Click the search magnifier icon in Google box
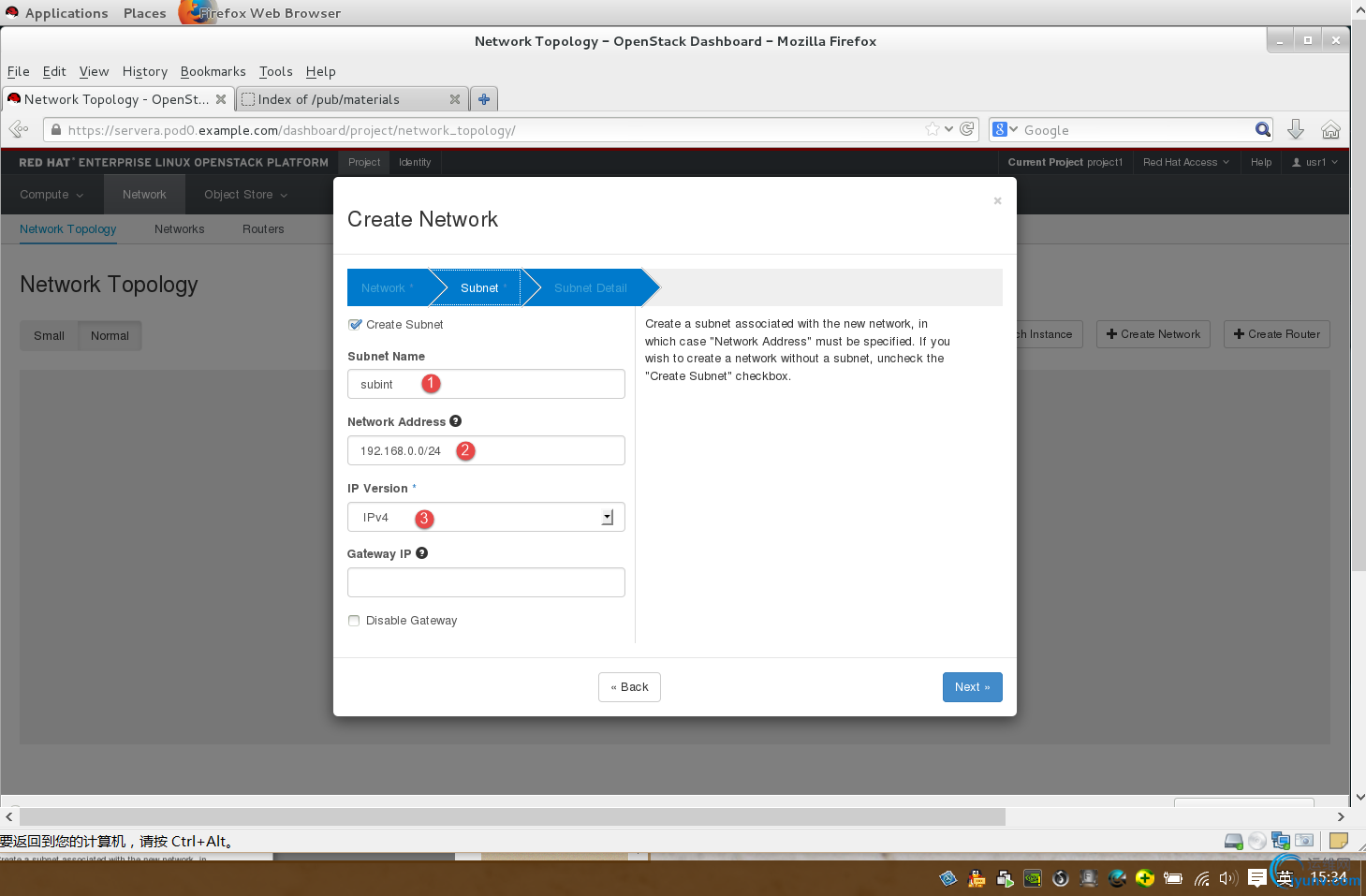1366x896 pixels. click(1263, 129)
